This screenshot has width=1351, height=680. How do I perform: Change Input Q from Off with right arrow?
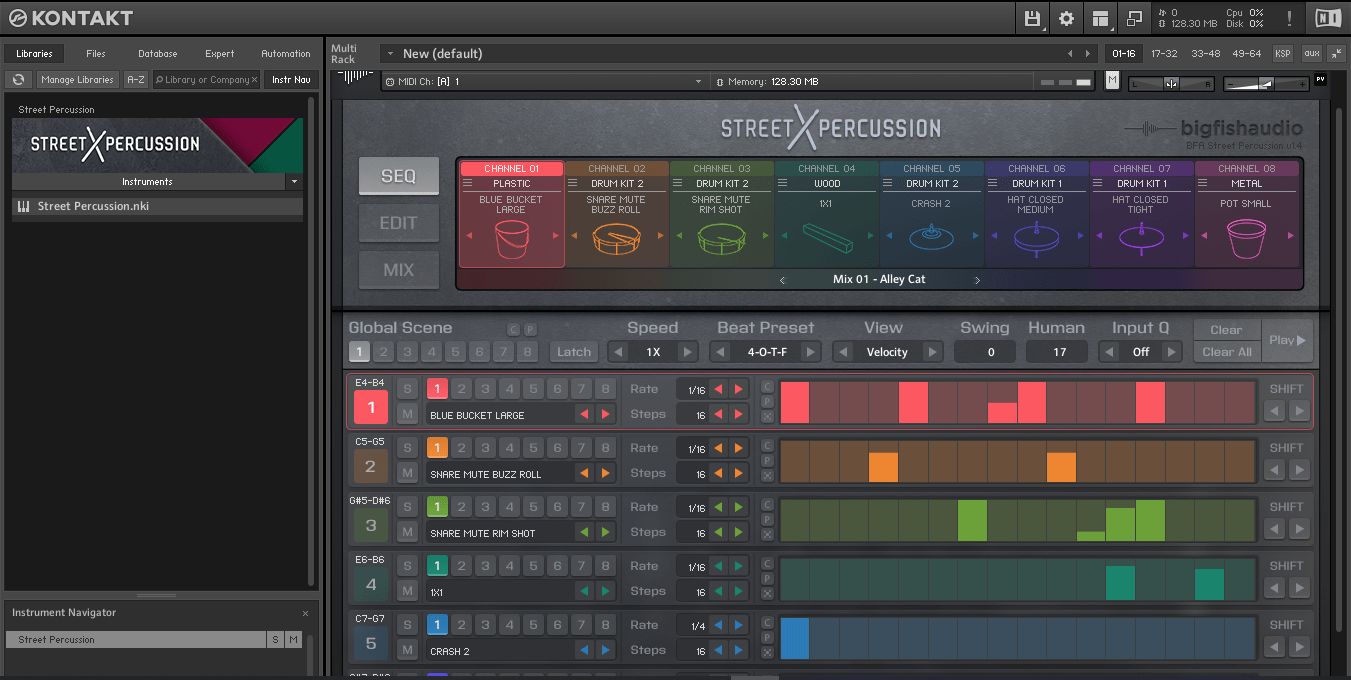point(1172,352)
